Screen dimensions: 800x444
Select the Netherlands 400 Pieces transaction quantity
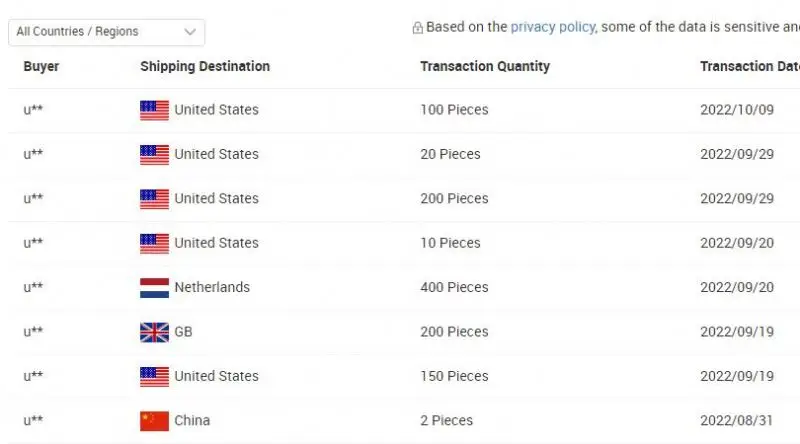(x=454, y=287)
